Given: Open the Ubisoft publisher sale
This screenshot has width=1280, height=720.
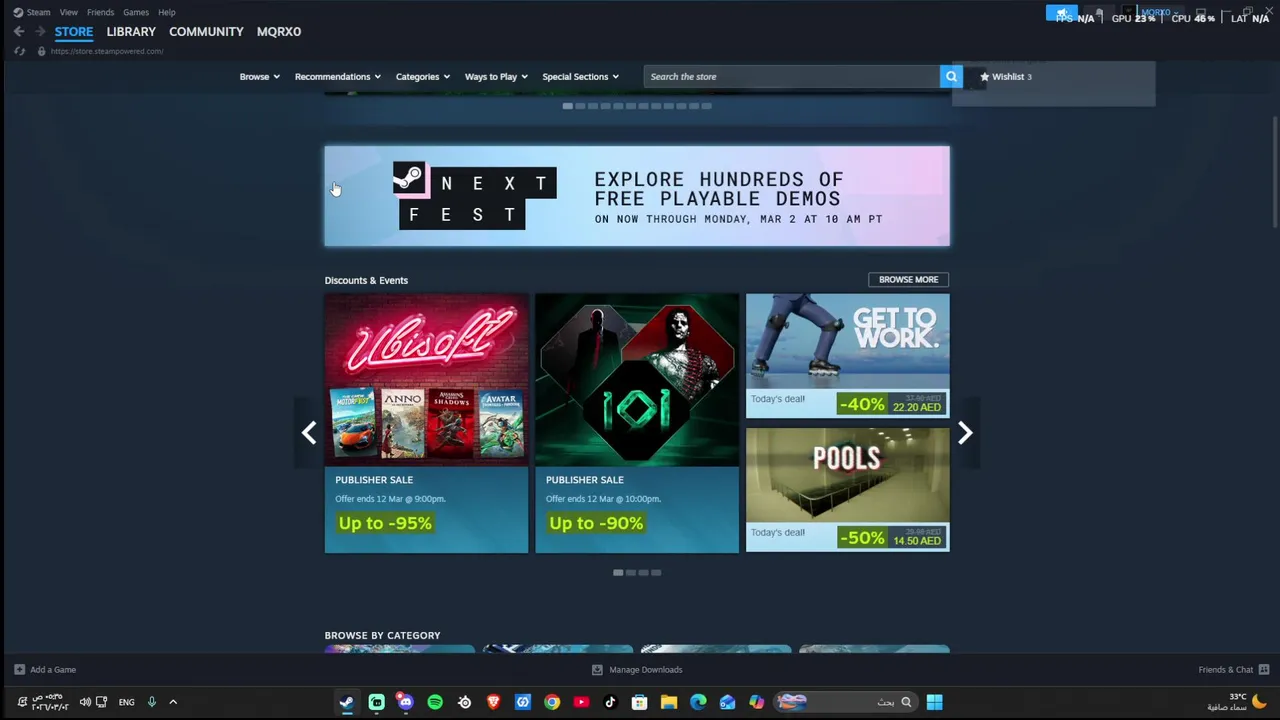Looking at the screenshot, I should tap(426, 422).
